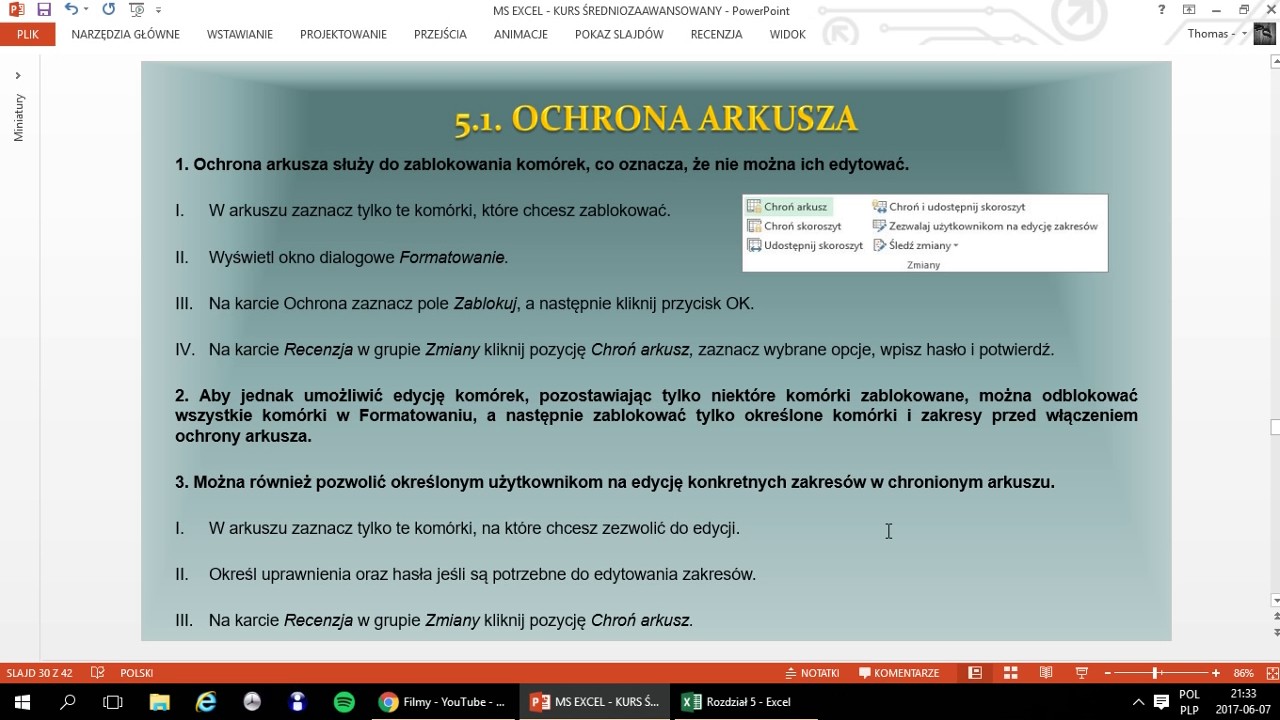Undo the last action
Screen dimensions: 1280x720
[x=71, y=10]
